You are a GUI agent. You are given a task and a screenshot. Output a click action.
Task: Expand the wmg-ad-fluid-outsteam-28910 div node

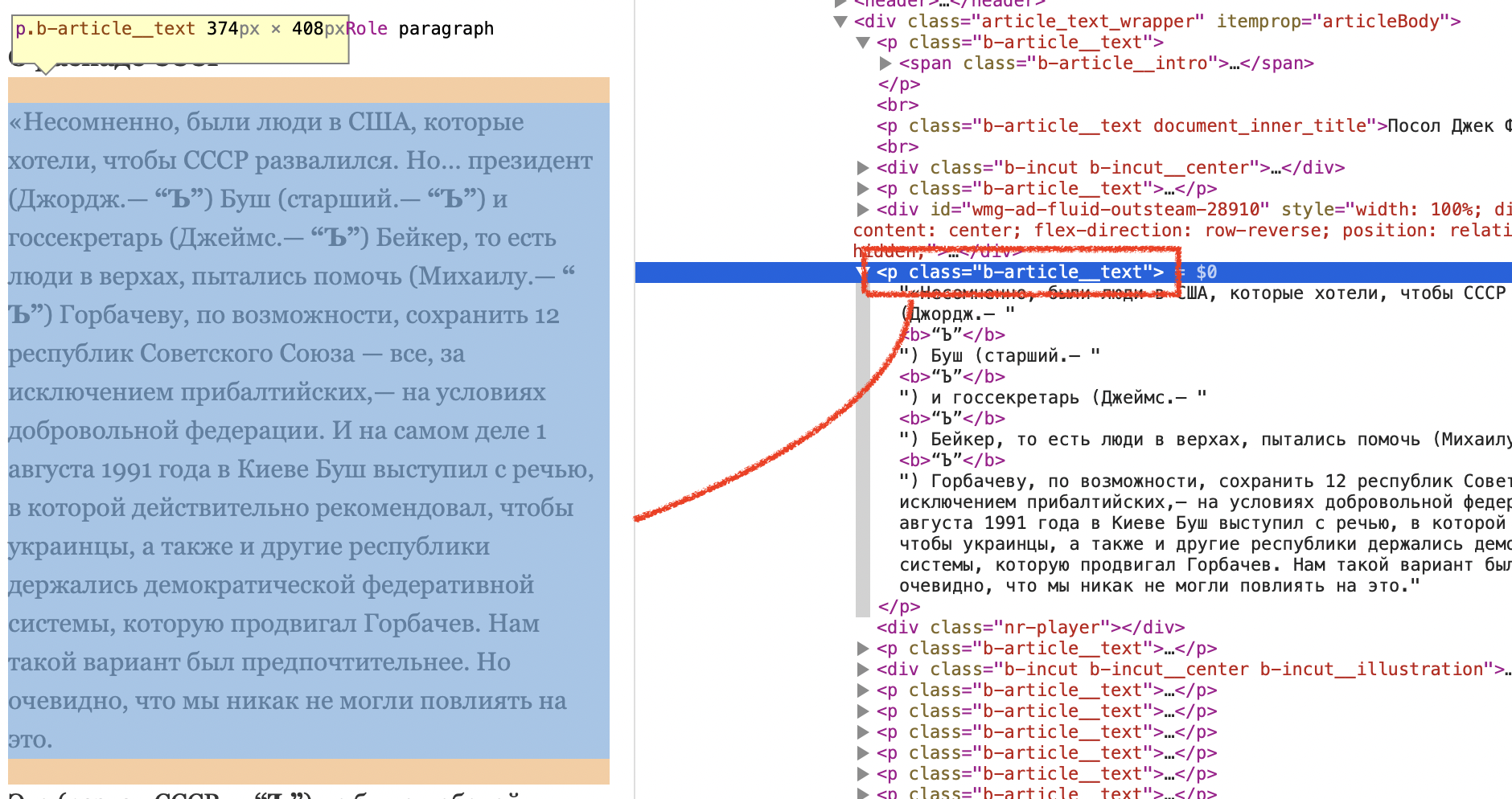[x=863, y=209]
